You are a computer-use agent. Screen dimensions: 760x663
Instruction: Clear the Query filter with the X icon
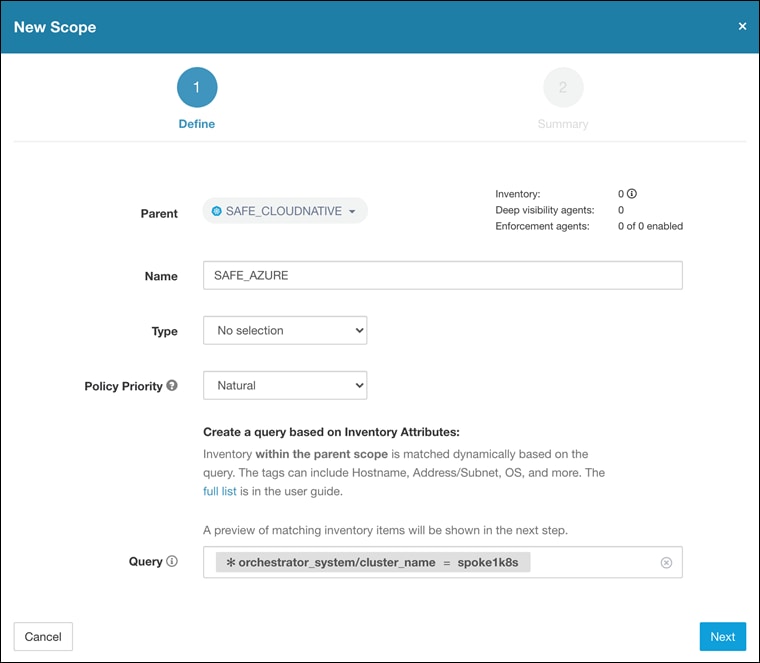[x=666, y=563]
